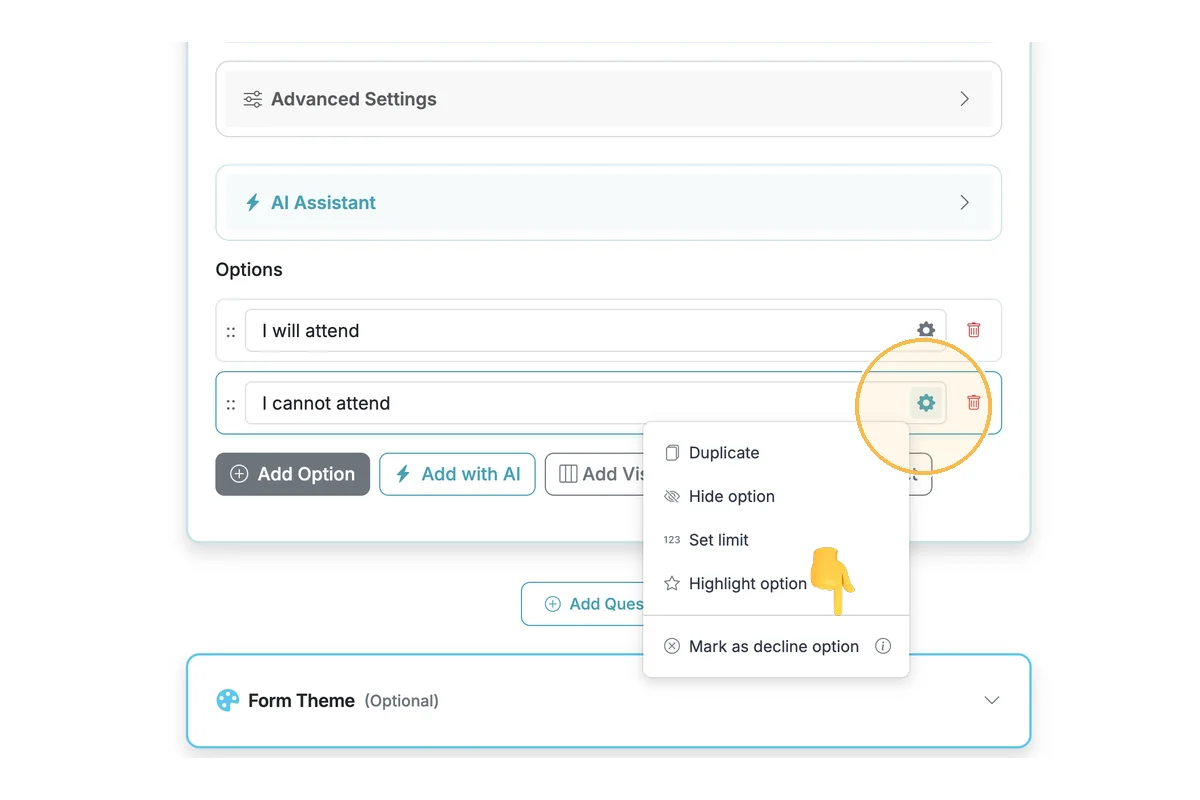Screen dimensions: 1200x800
Task: Click drag handle of "I cannot attend" row
Action: pyautogui.click(x=231, y=404)
